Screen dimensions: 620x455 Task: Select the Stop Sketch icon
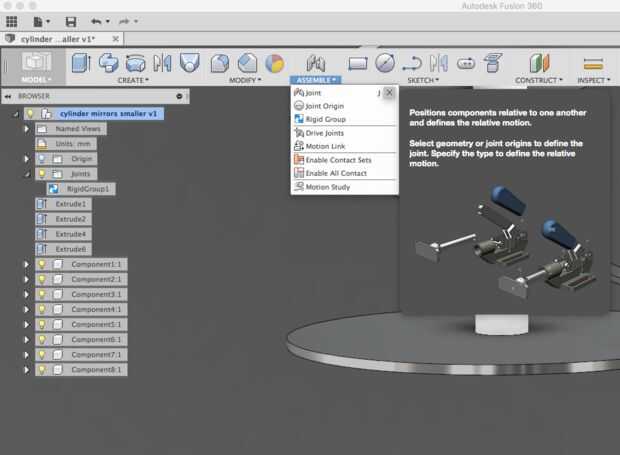[x=493, y=63]
